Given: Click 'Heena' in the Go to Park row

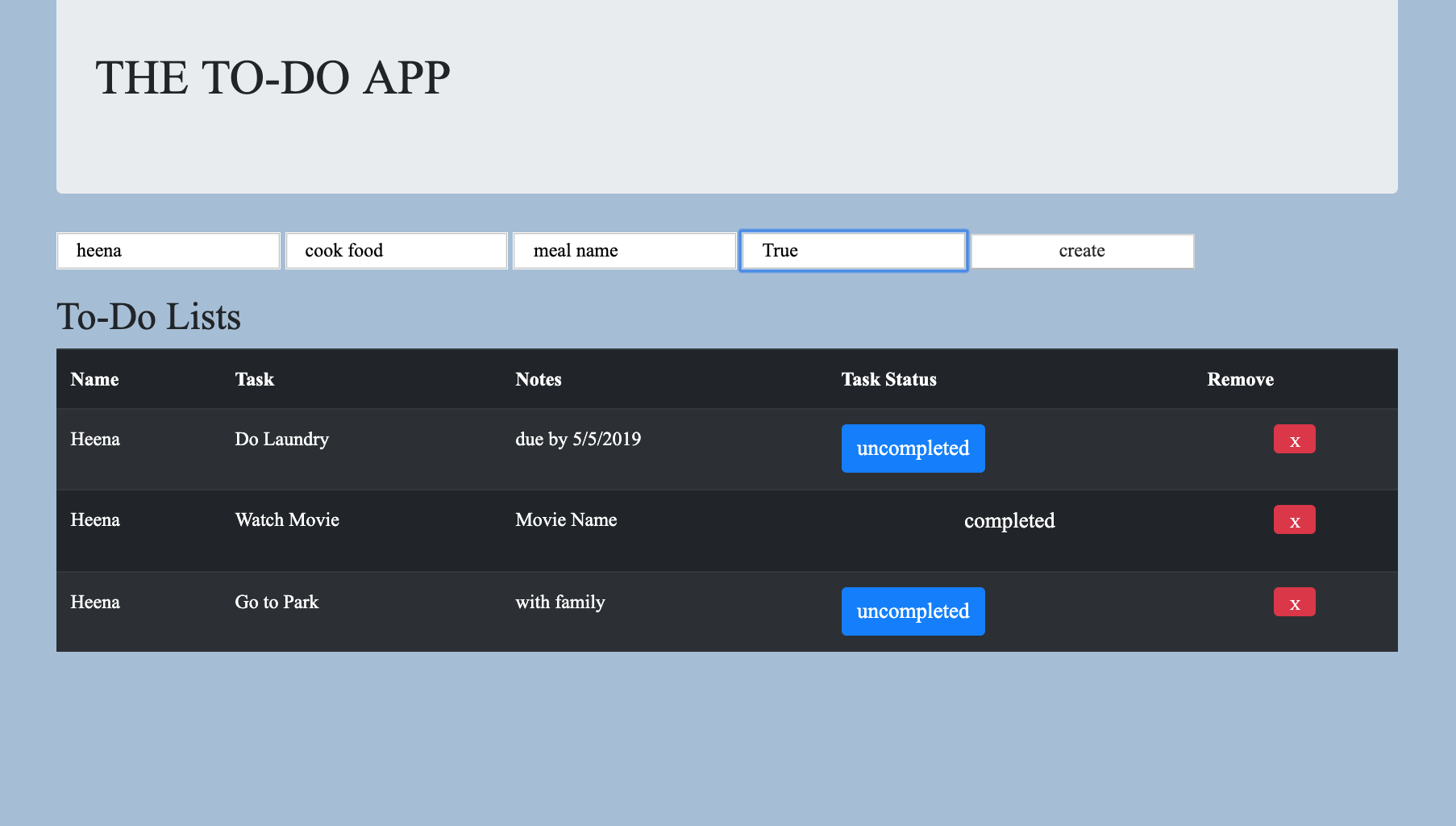Looking at the screenshot, I should pyautogui.click(x=95, y=603).
